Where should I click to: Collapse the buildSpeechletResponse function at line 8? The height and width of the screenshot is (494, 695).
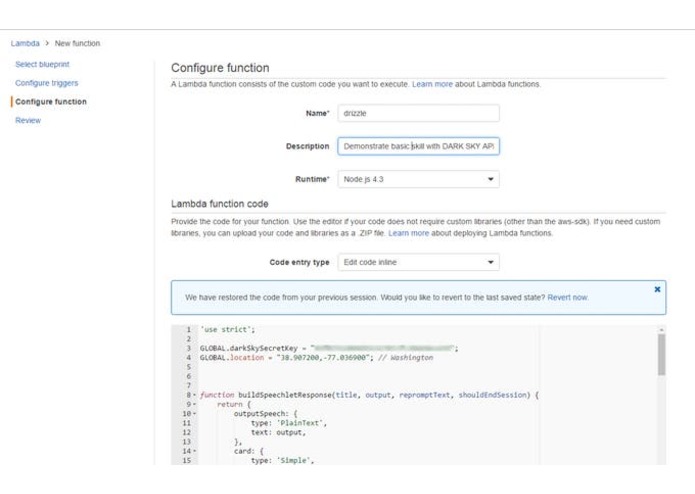[195, 395]
